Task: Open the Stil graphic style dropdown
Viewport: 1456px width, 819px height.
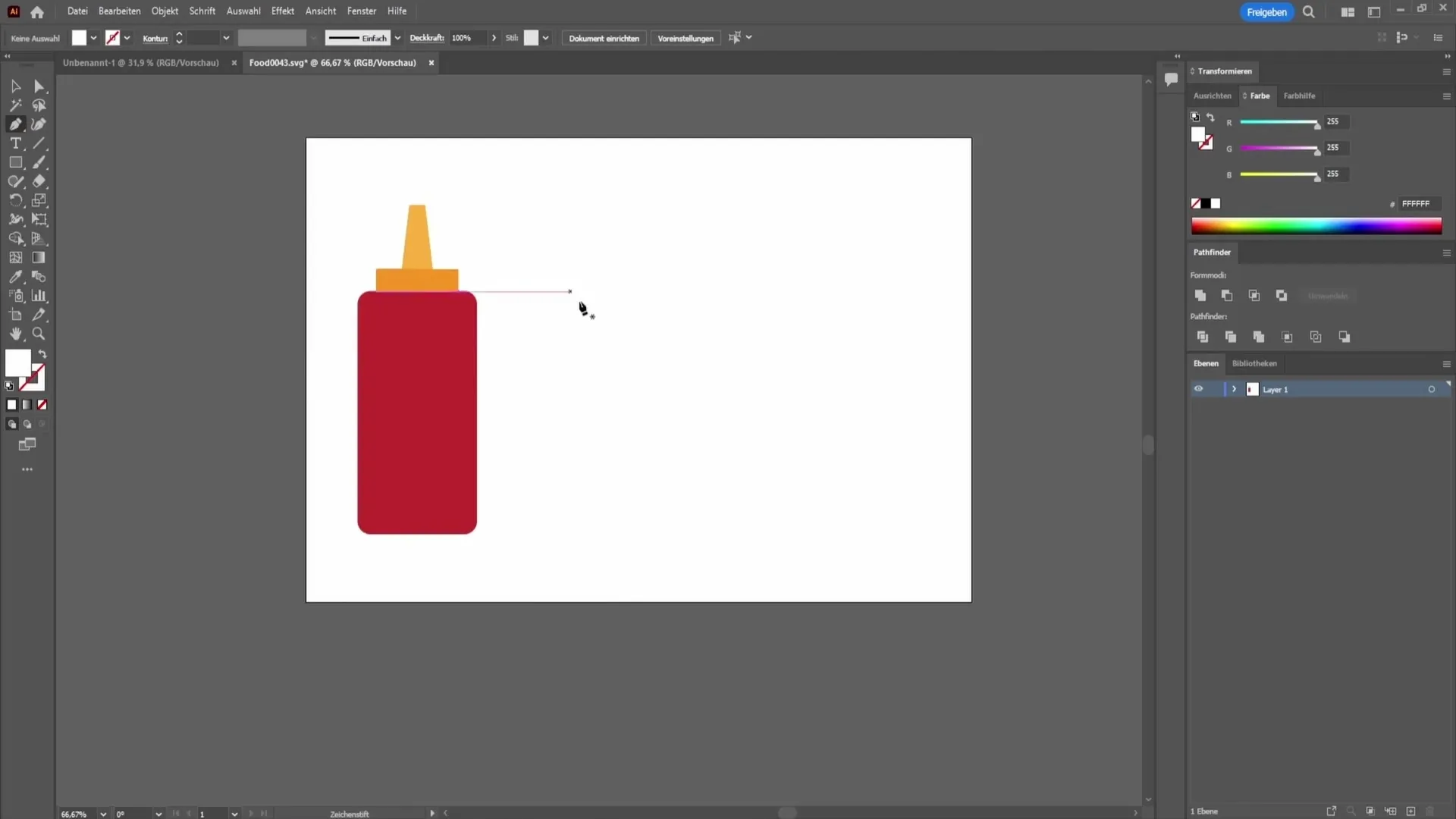Action: tap(545, 38)
